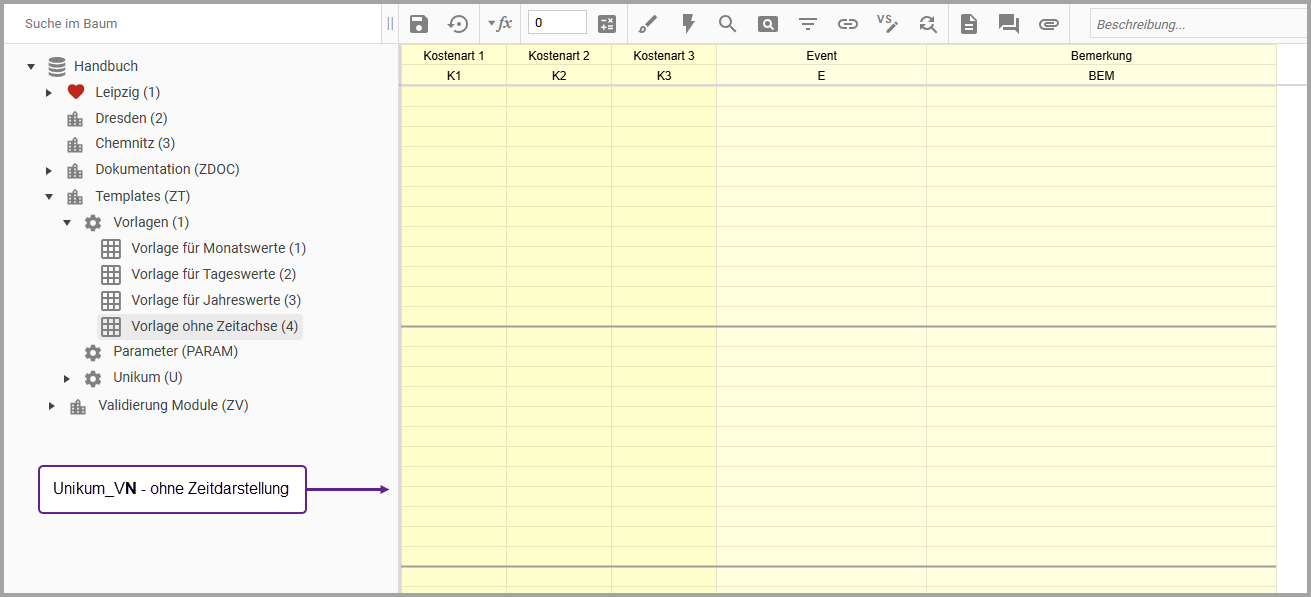Click the calculator icon beside number field
The width and height of the screenshot is (1311, 597).
[607, 24]
